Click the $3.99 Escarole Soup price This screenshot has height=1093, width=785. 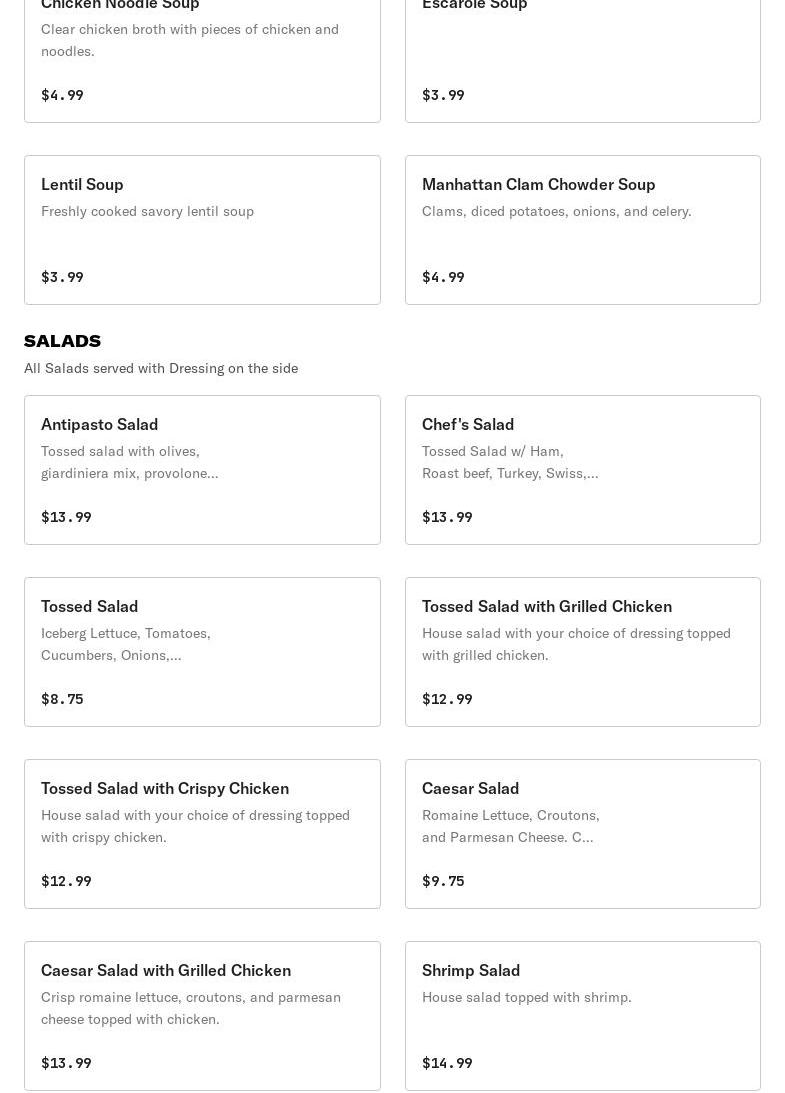[x=443, y=95]
